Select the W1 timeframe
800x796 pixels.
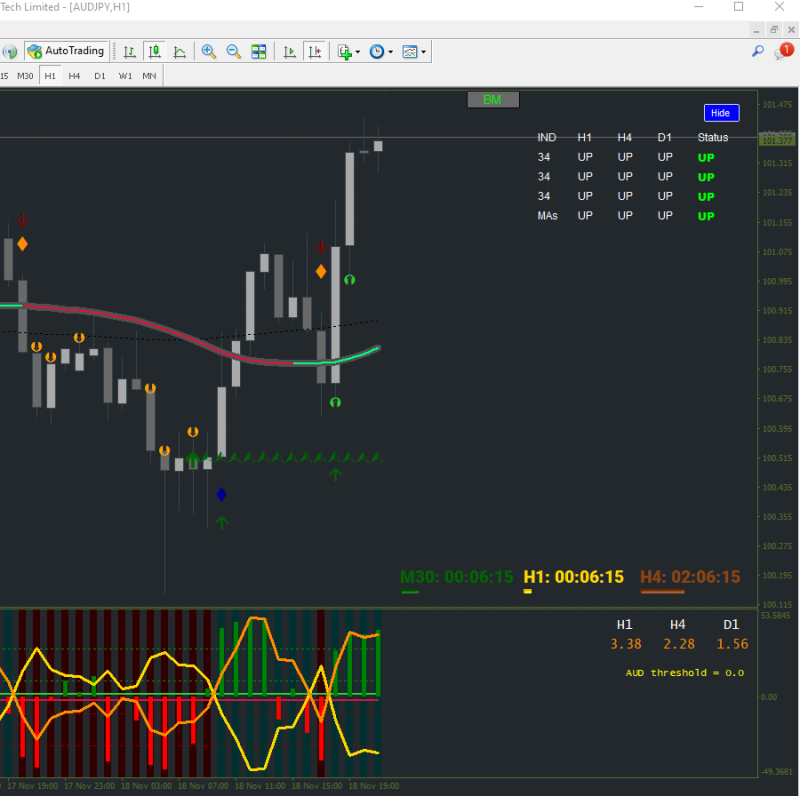pos(125,76)
